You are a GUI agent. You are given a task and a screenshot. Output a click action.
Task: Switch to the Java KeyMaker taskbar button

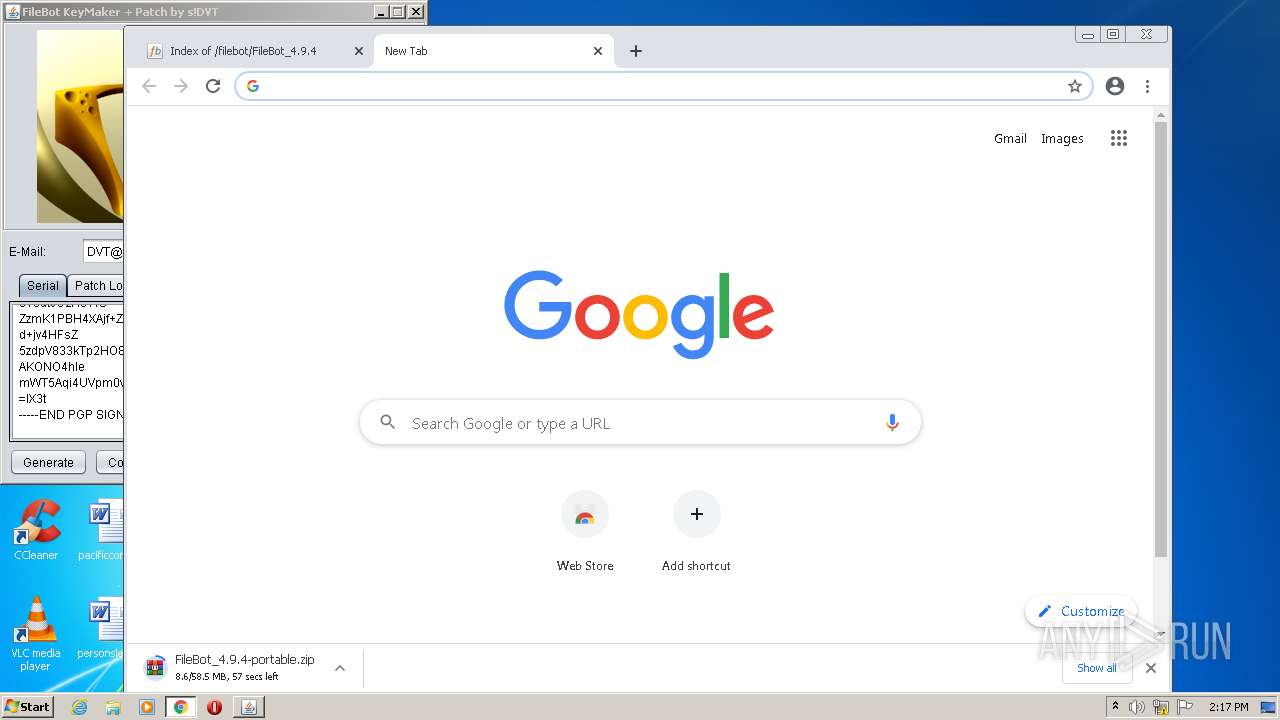pyautogui.click(x=249, y=707)
